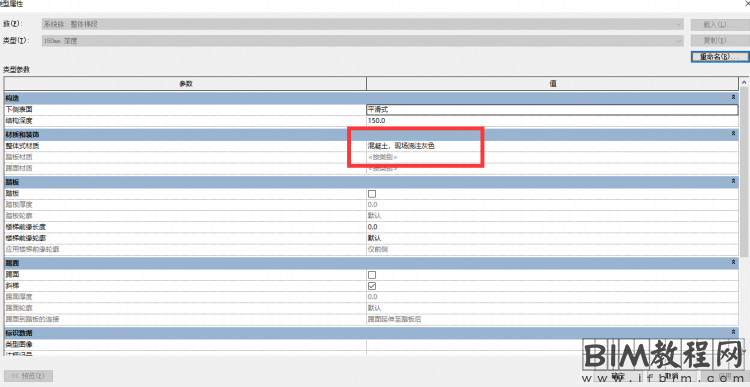
Task: Collapse the 踢面 section chevron
Action: [x=733, y=263]
